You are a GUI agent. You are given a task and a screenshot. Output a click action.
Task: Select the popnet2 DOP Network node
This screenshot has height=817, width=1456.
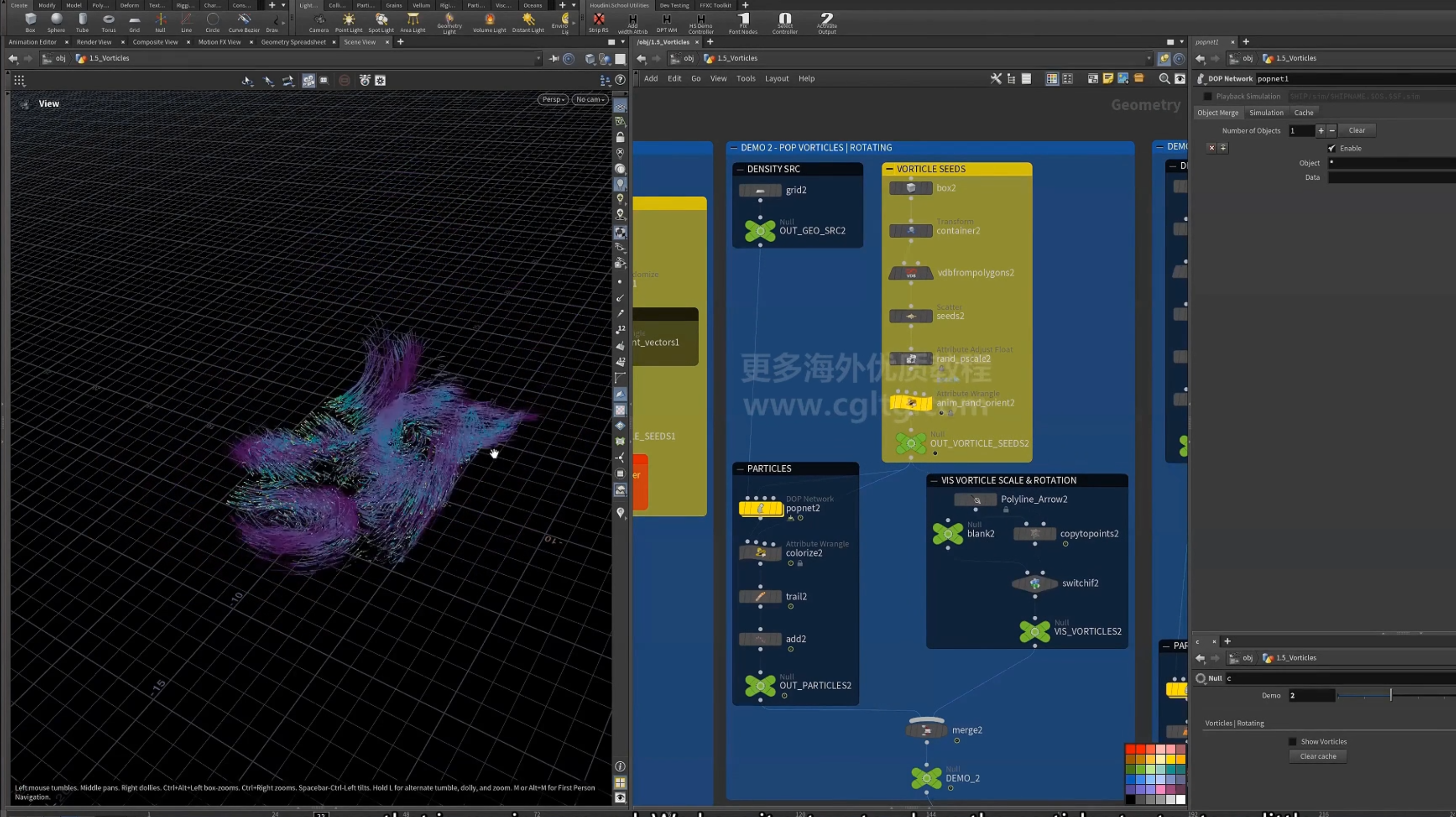[761, 508]
